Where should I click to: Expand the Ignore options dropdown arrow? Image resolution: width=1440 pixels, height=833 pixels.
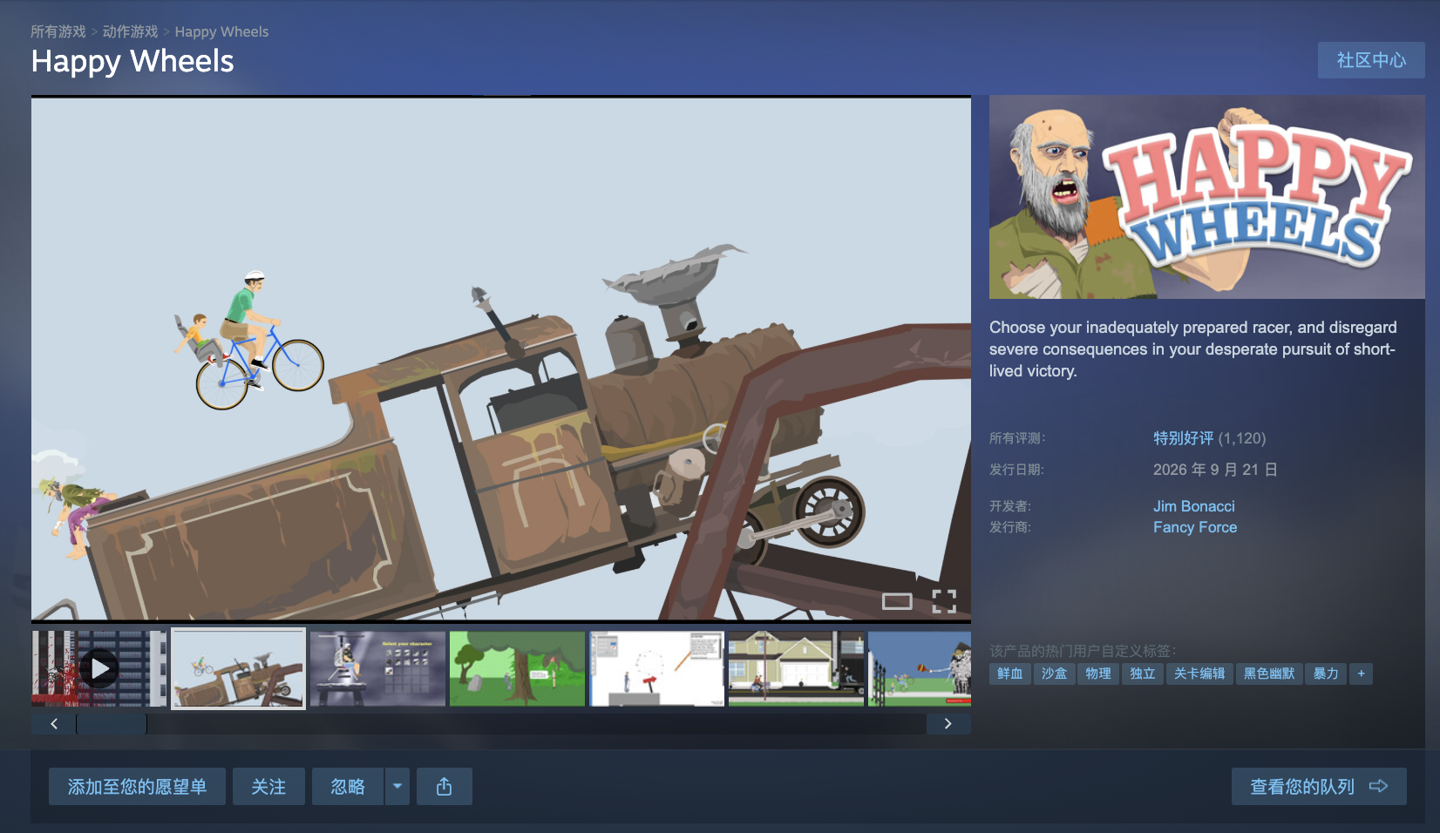pos(398,787)
